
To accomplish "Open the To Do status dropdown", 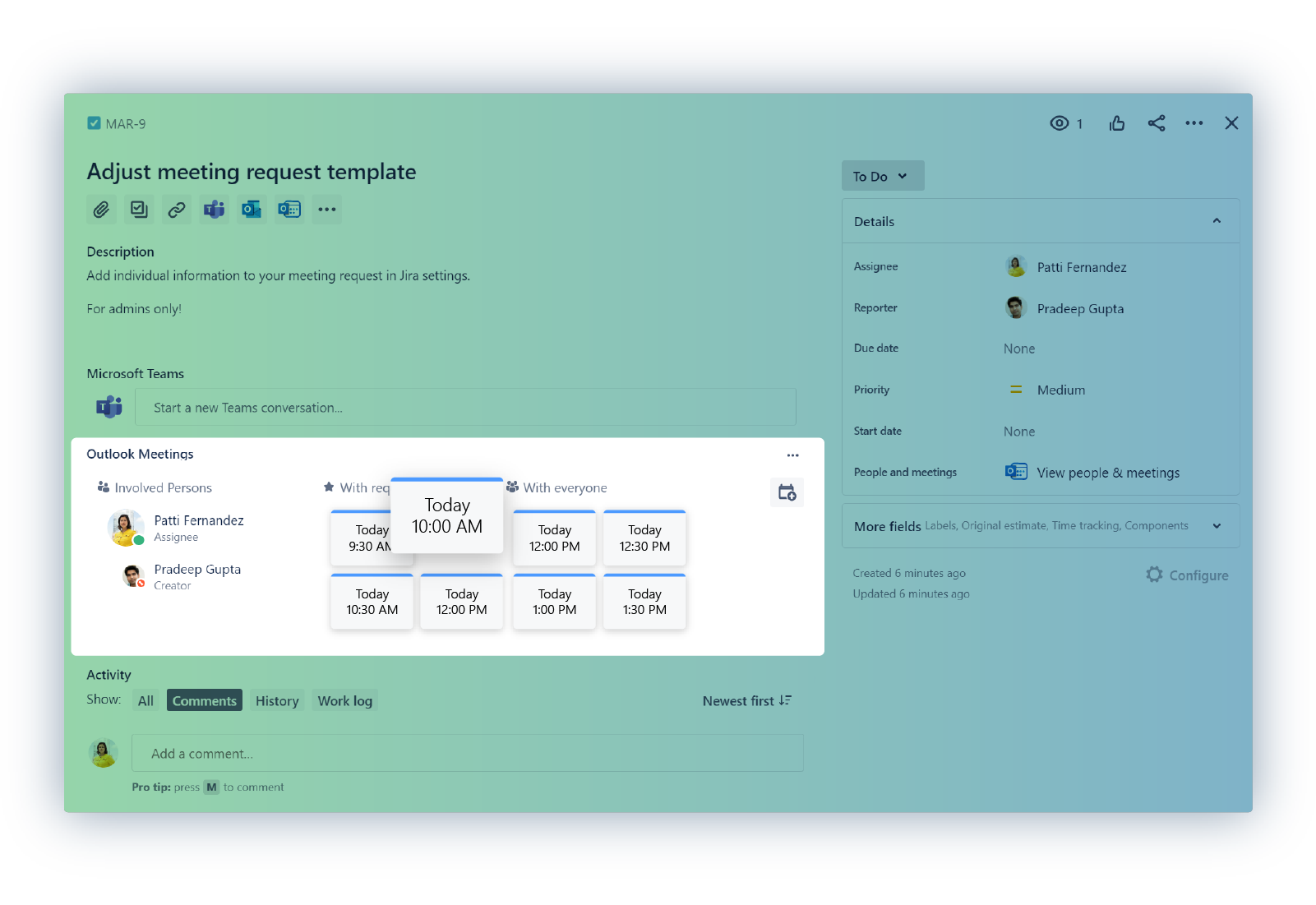I will [x=882, y=176].
